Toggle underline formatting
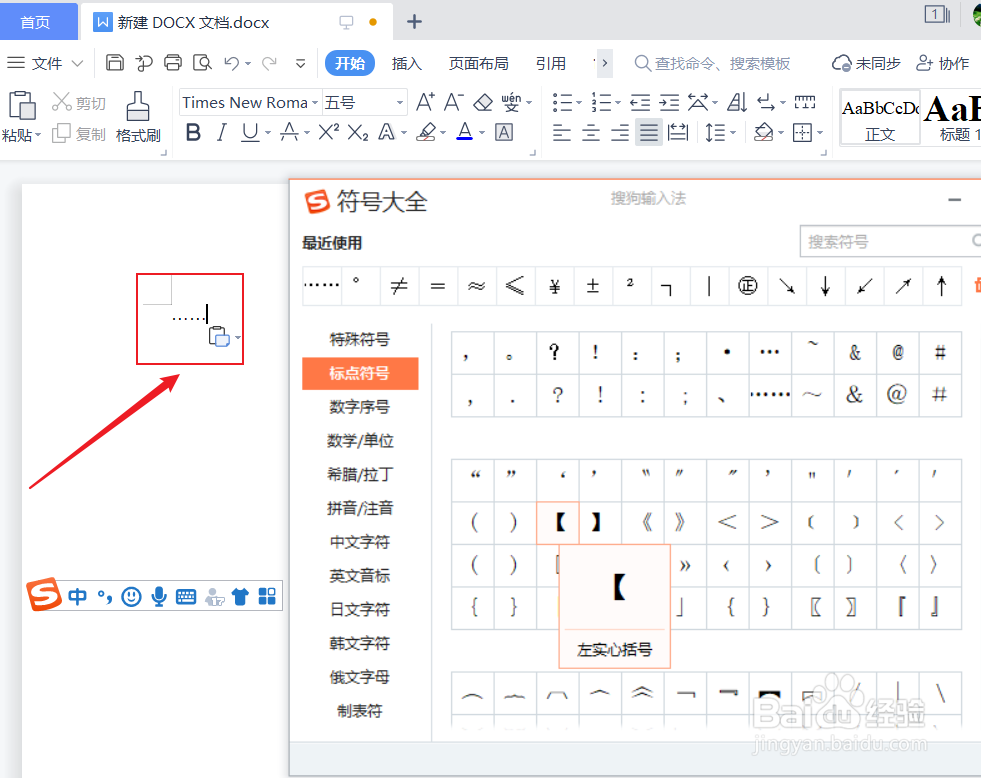Image resolution: width=981 pixels, height=778 pixels. pos(251,131)
